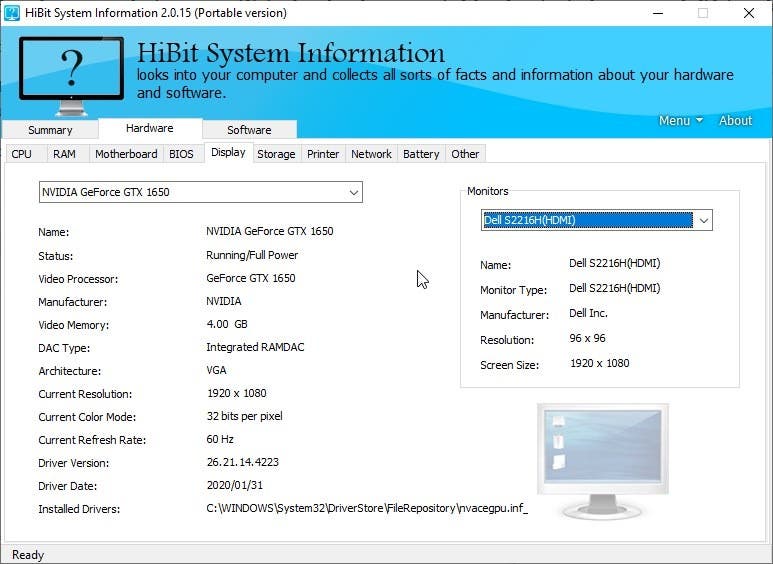Open the Storage tab

276,154
